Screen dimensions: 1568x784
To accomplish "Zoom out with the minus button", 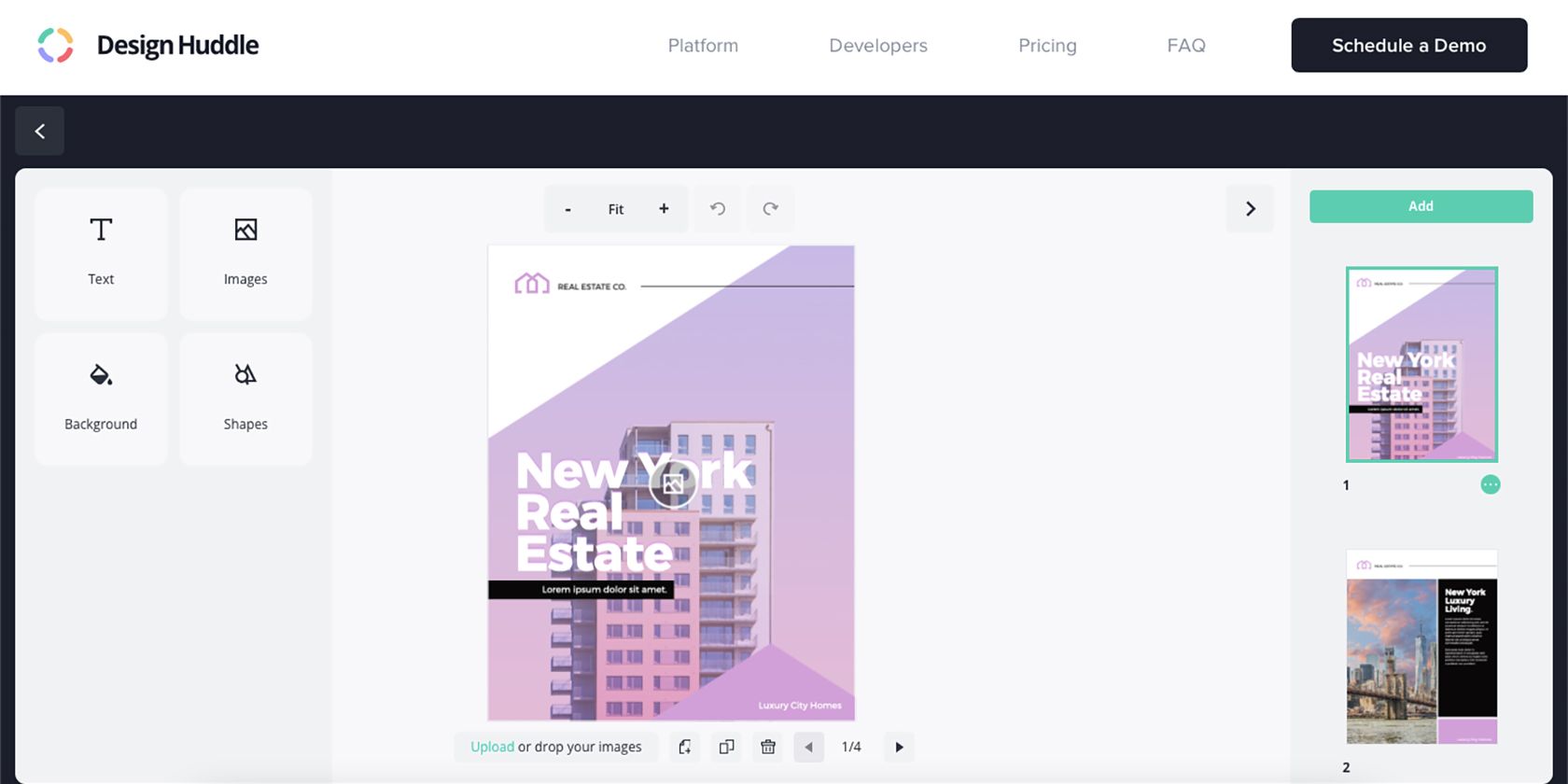I will click(567, 209).
